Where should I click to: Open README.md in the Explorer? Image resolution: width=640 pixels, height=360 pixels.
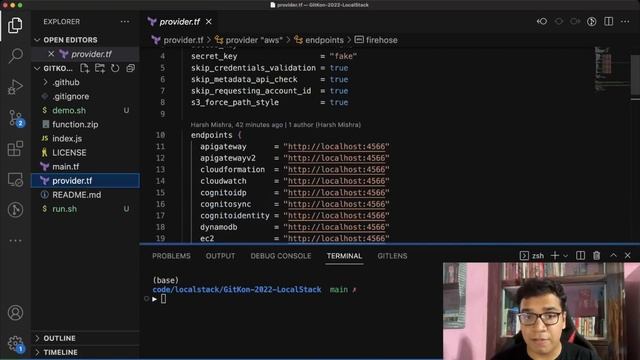point(76,195)
